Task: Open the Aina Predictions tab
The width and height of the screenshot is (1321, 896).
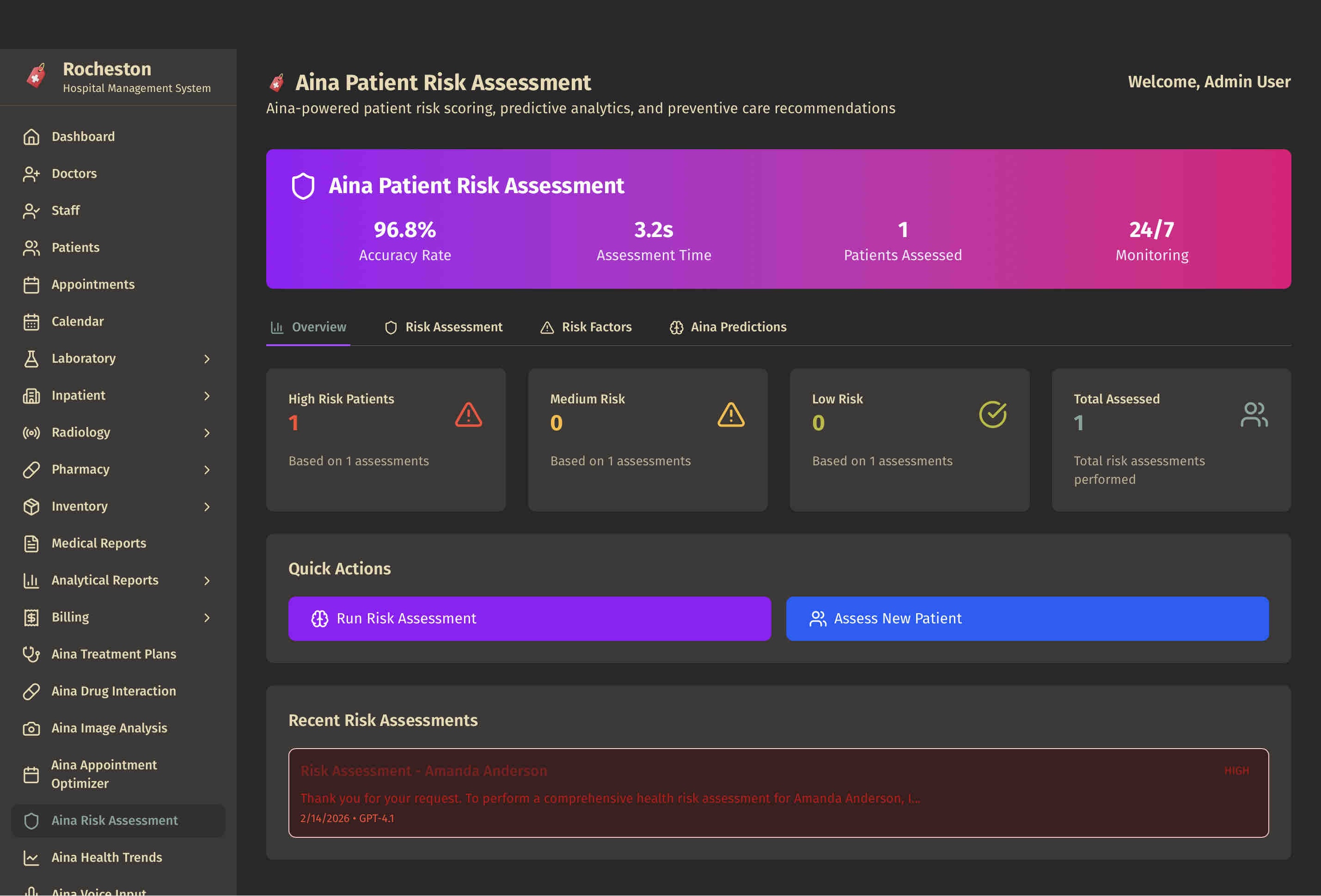Action: tap(728, 327)
